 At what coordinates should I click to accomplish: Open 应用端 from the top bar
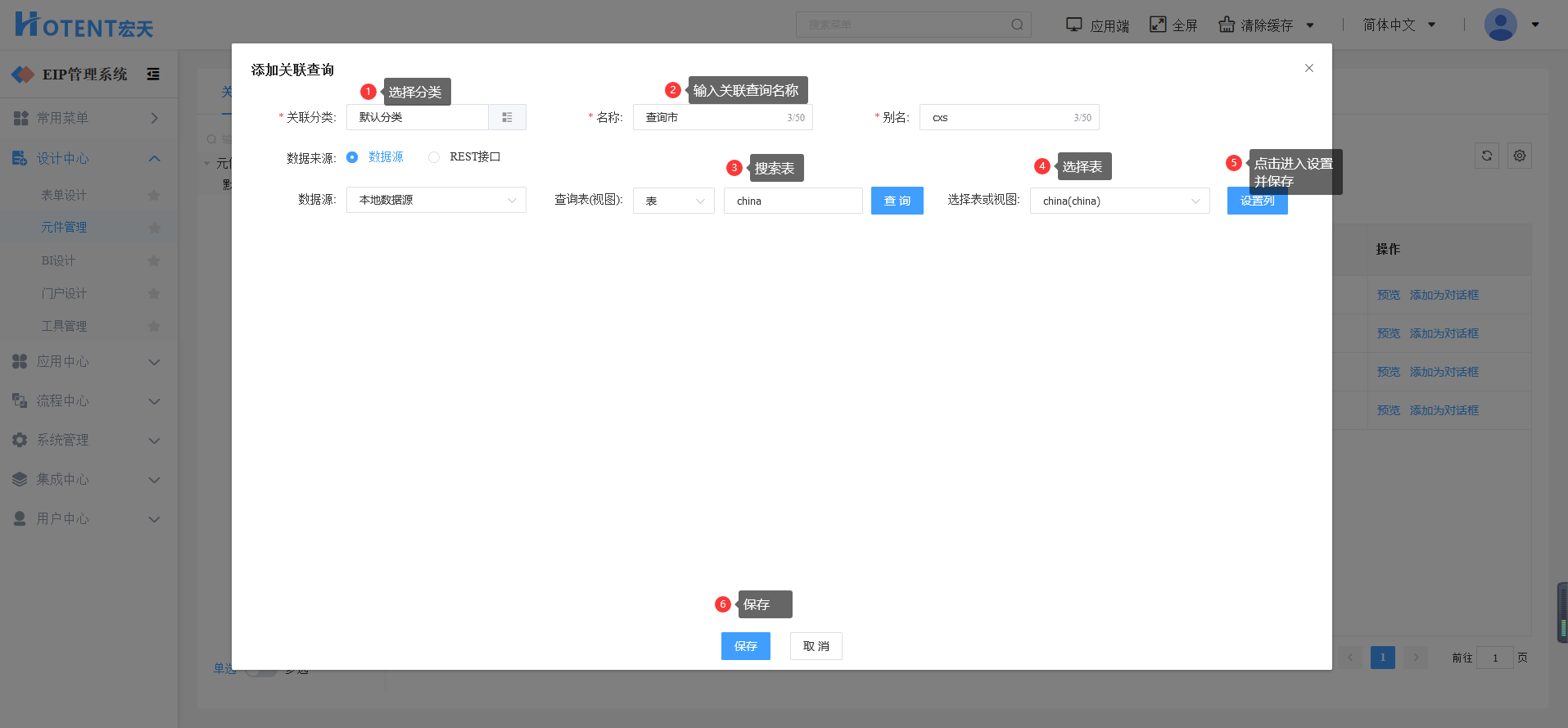point(1097,25)
